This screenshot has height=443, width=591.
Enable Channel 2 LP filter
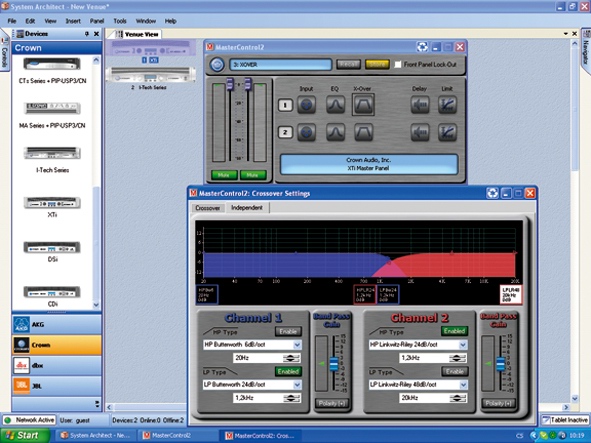pyautogui.click(x=454, y=371)
